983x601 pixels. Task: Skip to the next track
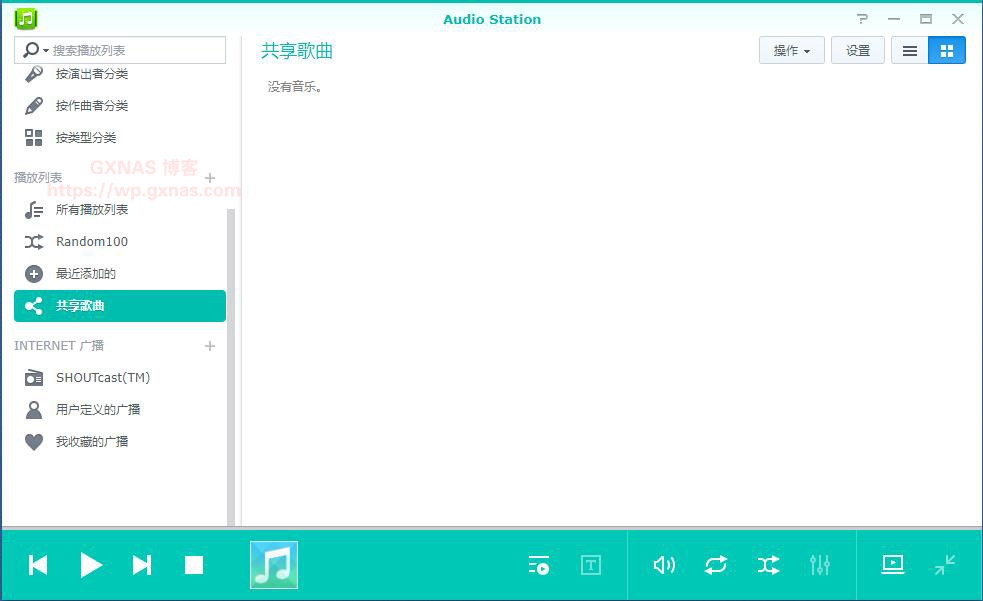point(142,565)
